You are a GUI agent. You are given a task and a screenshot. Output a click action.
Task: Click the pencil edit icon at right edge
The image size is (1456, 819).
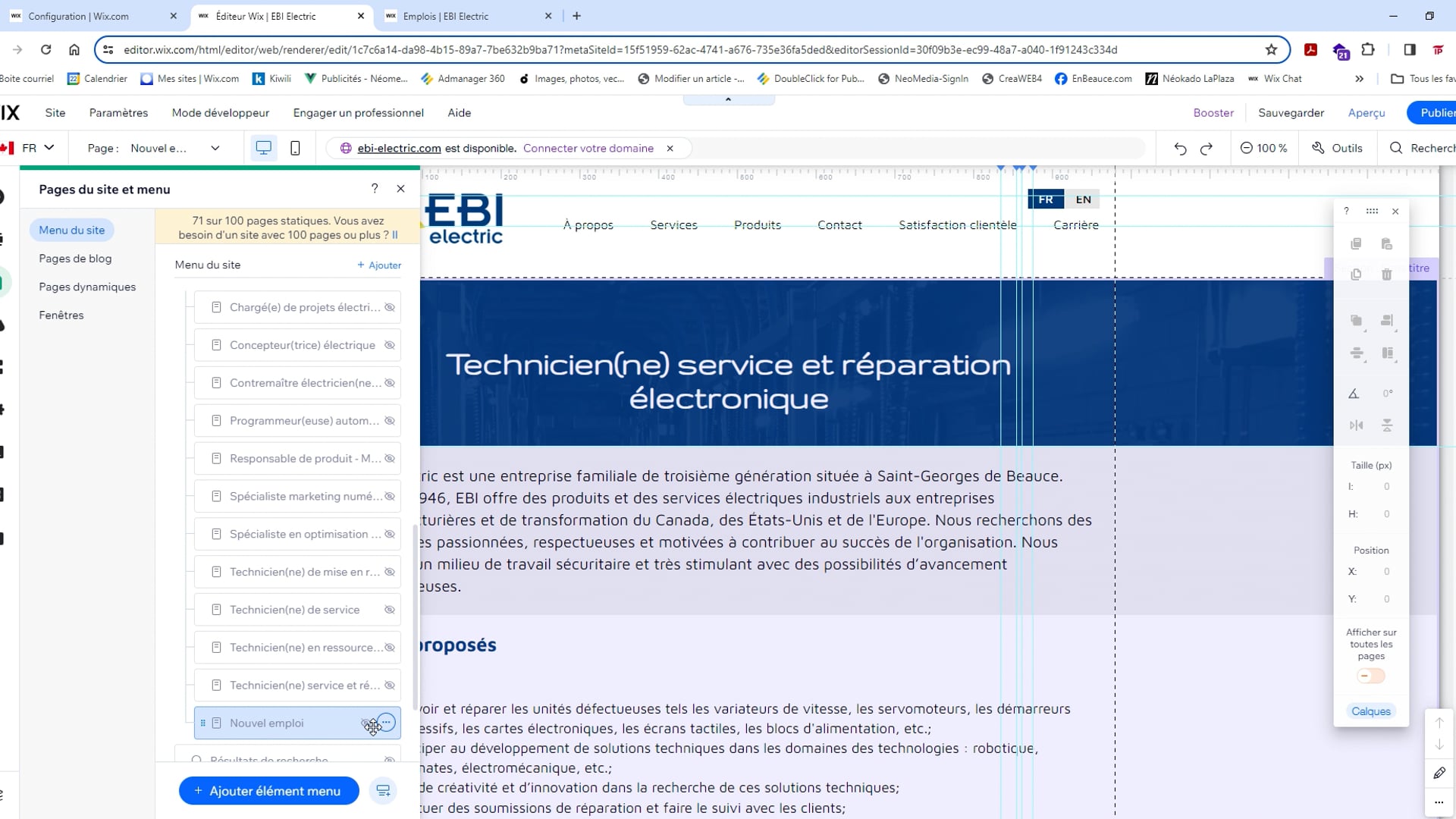(1439, 773)
